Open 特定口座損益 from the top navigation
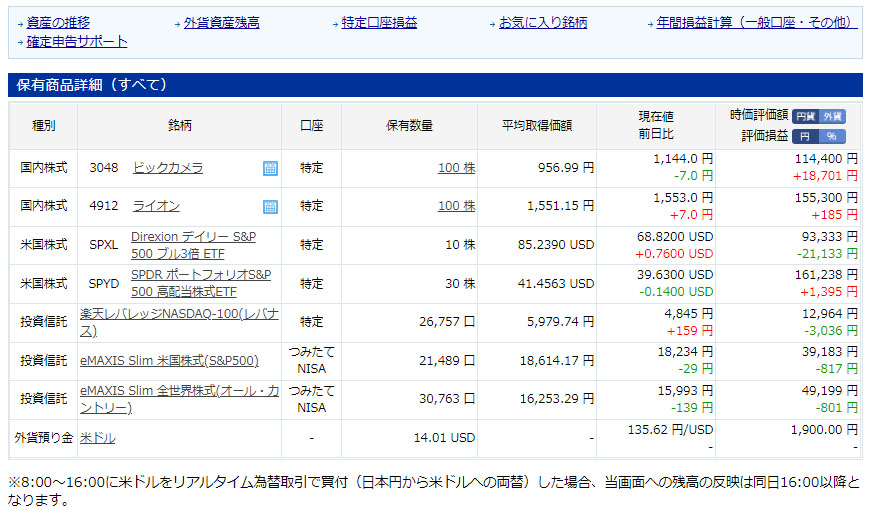Screen dimensions: 869x507 click(x=379, y=22)
